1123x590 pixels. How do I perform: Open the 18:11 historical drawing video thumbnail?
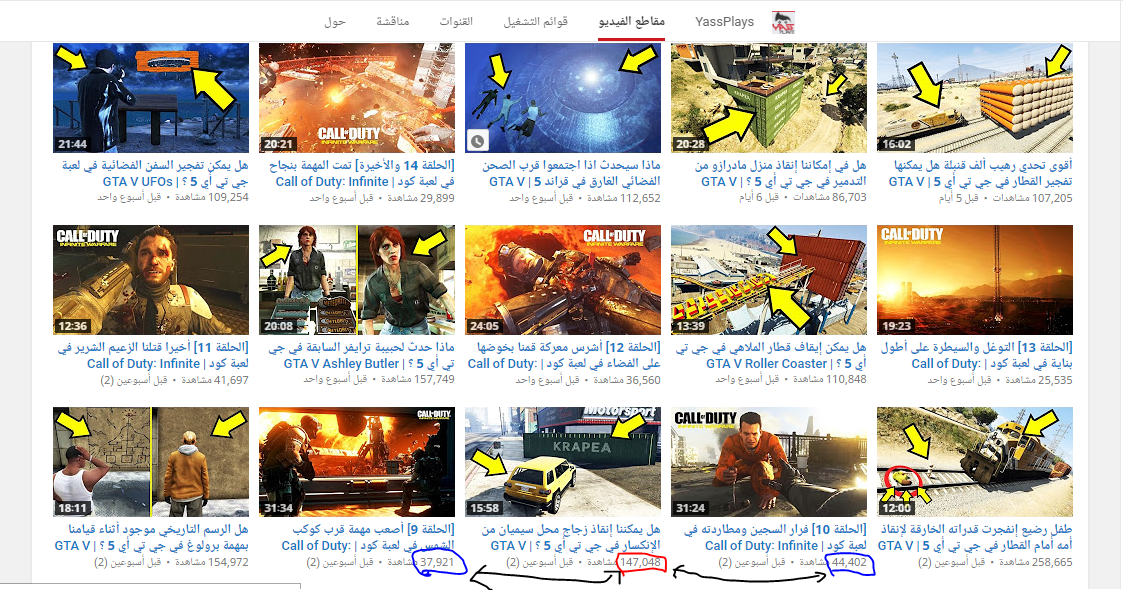click(x=151, y=462)
